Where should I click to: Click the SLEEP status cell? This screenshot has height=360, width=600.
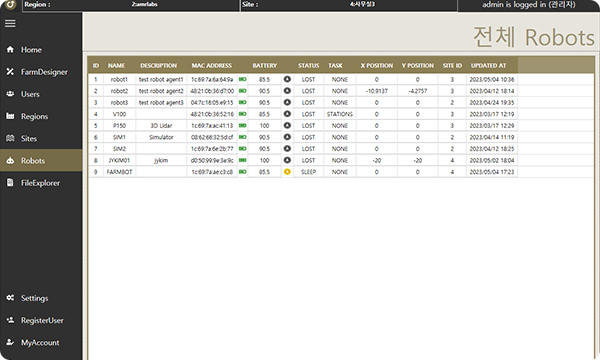point(308,172)
